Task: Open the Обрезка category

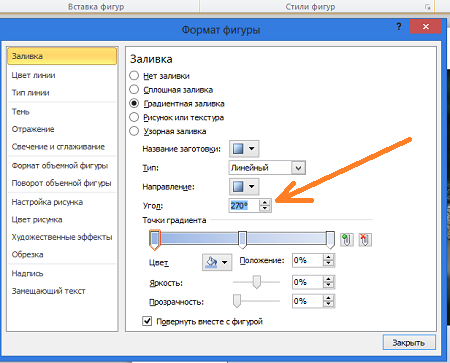Action: click(x=62, y=255)
